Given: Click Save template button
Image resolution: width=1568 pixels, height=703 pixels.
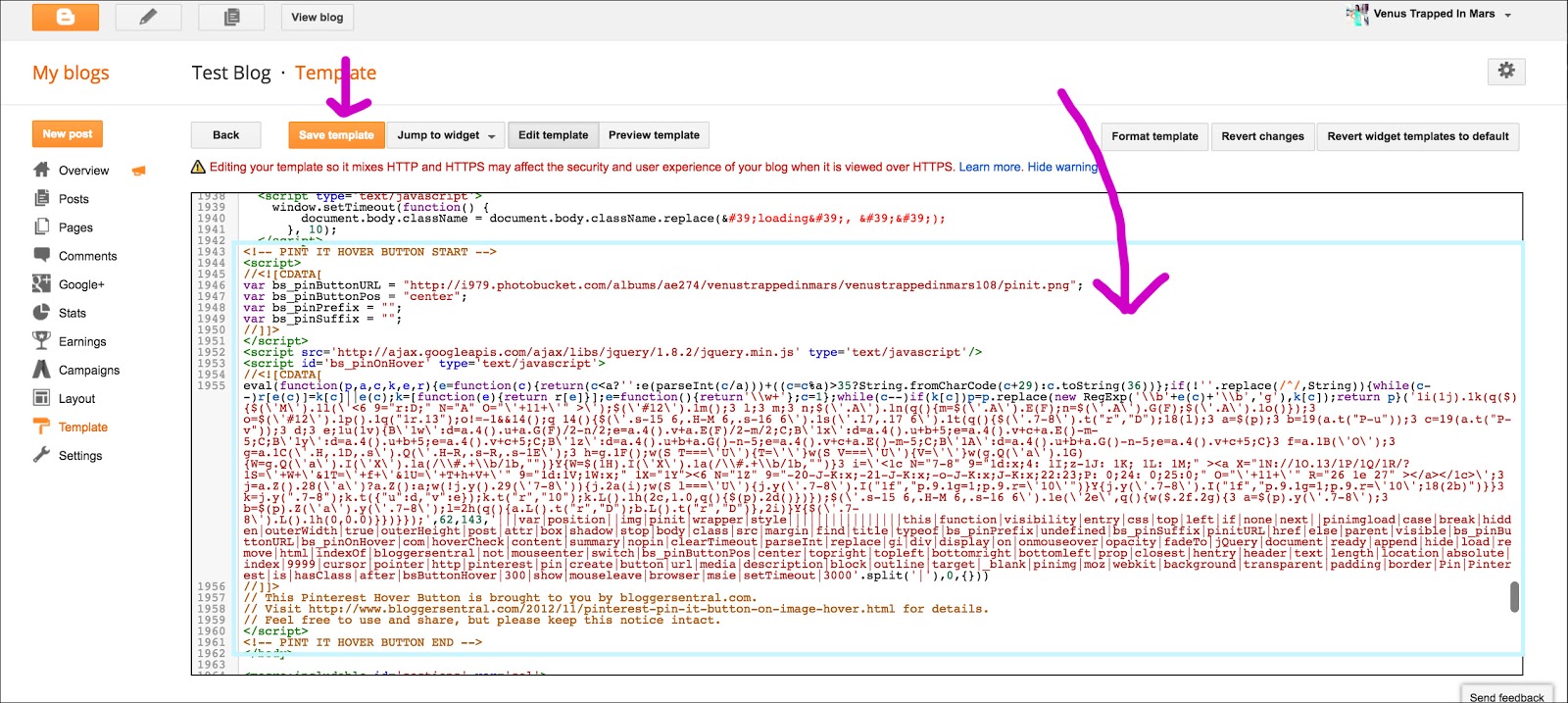Looking at the screenshot, I should click(336, 135).
